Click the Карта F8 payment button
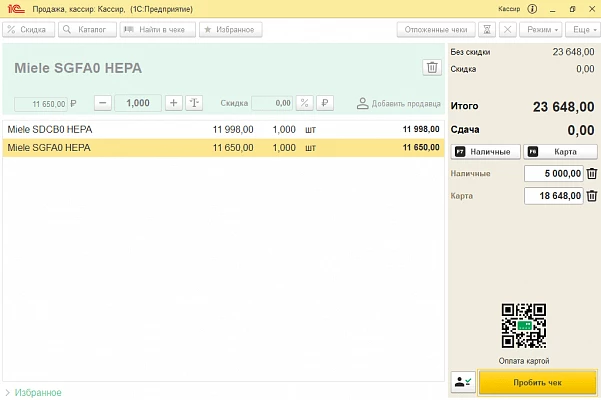601x400 pixels. point(560,152)
